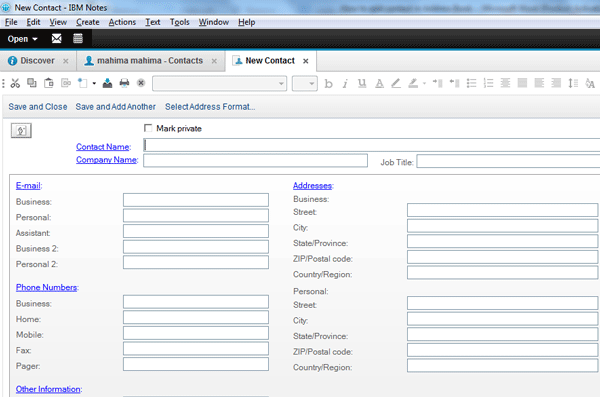Click the numbered list icon
The image size is (600, 397).
pos(488,83)
